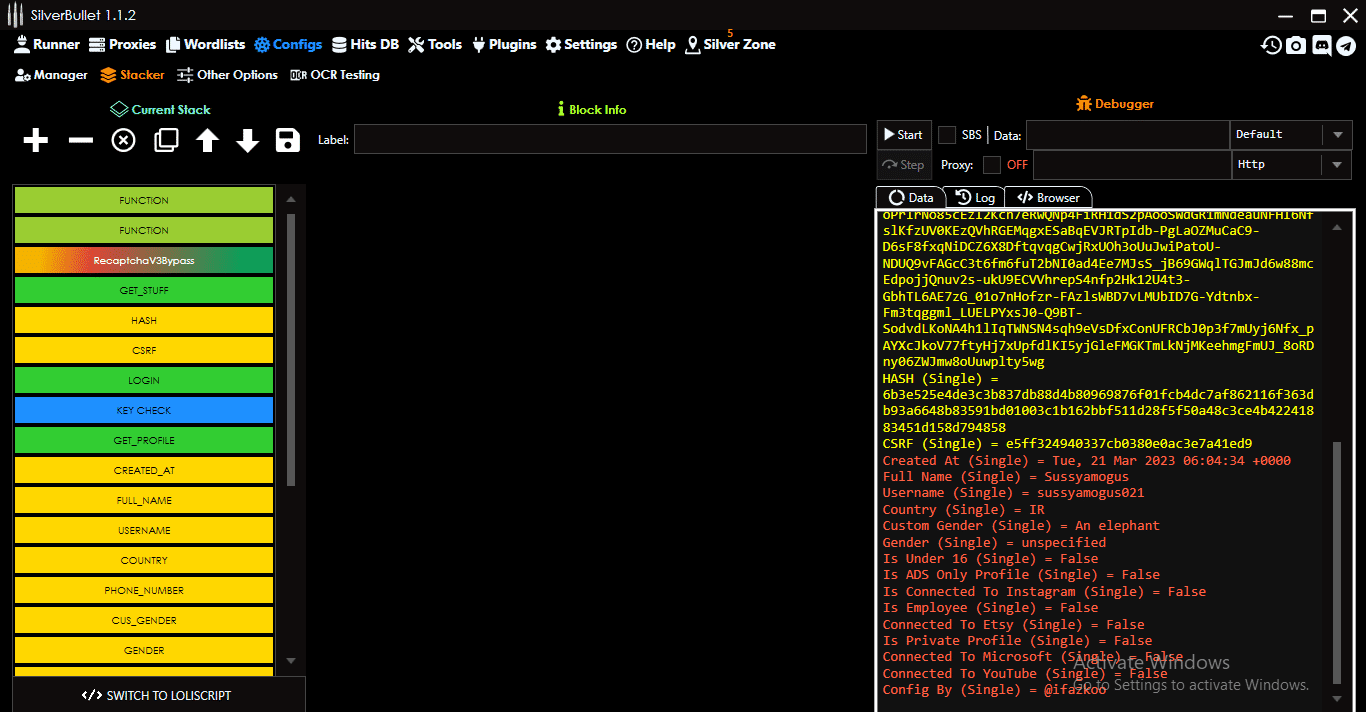Image resolution: width=1366 pixels, height=712 pixels.
Task: Open the Discord icon in the title bar
Action: pos(1322,45)
